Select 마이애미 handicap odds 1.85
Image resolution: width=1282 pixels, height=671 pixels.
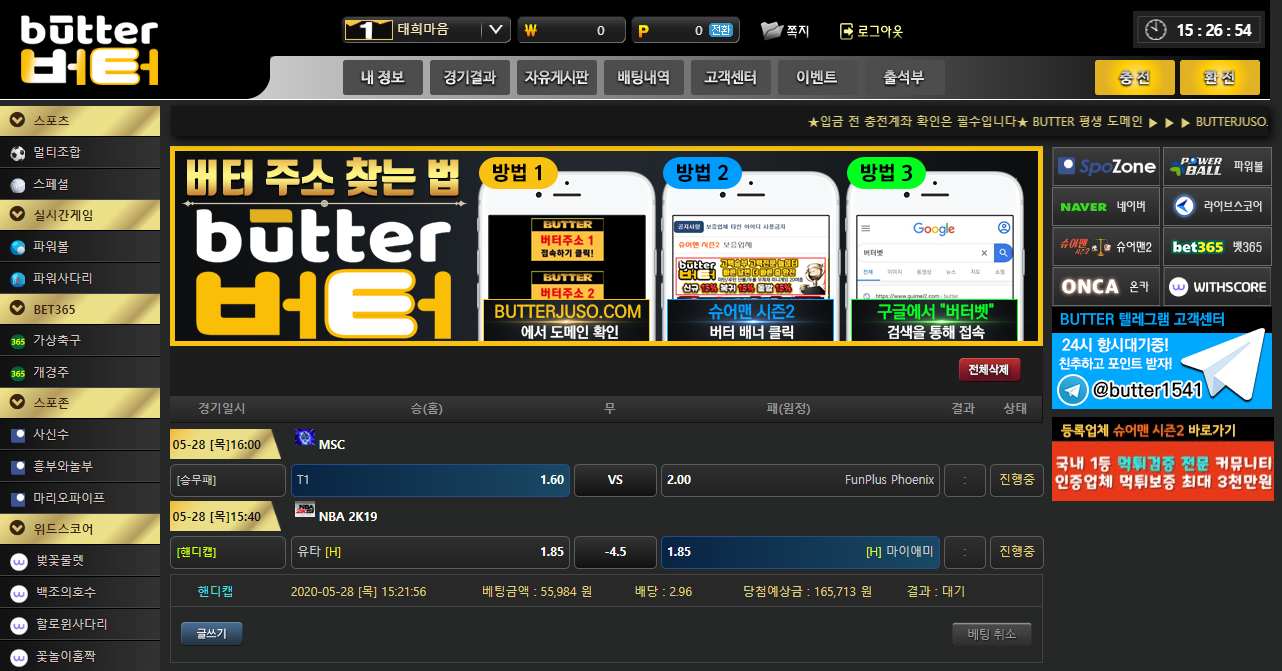pos(800,552)
